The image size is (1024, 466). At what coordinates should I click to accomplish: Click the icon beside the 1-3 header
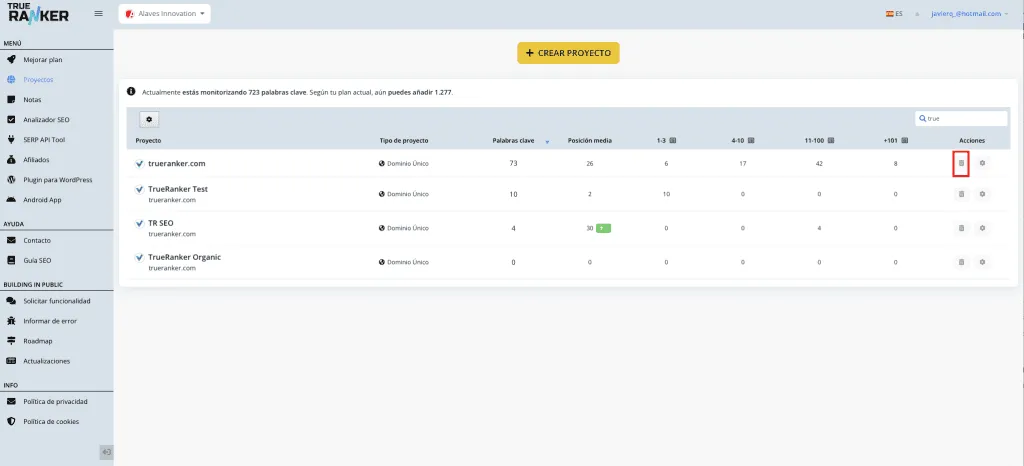coord(673,140)
